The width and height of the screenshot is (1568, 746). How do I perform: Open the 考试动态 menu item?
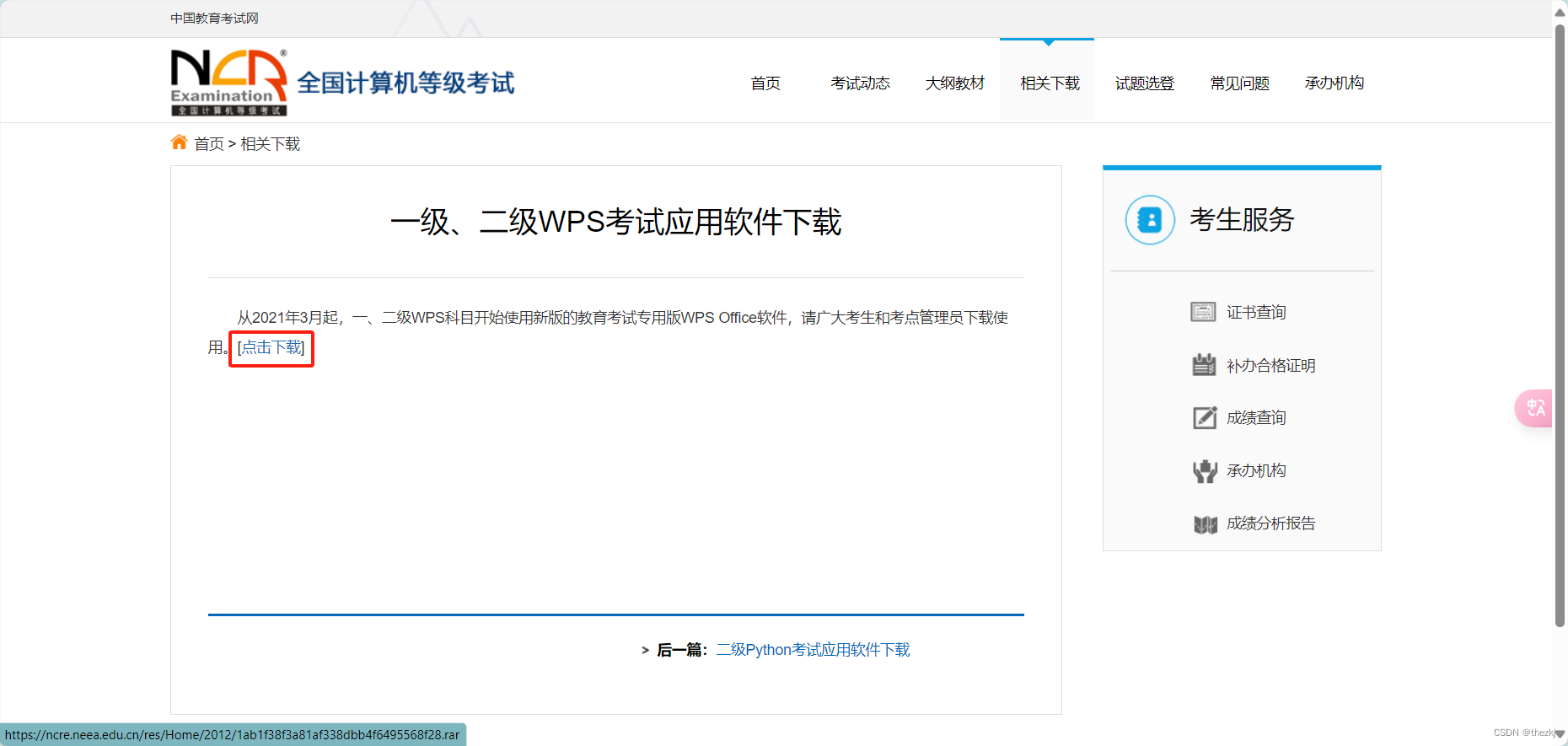[860, 83]
